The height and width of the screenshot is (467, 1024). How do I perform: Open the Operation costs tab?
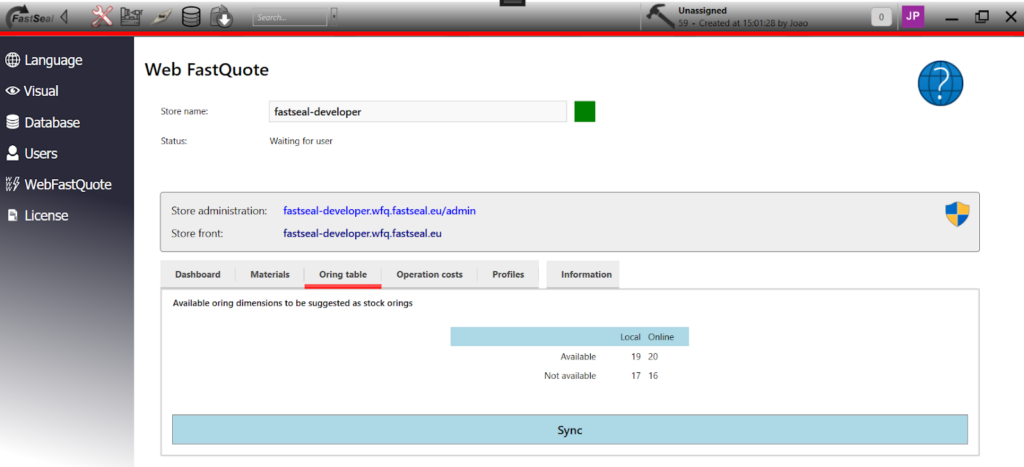coord(429,274)
